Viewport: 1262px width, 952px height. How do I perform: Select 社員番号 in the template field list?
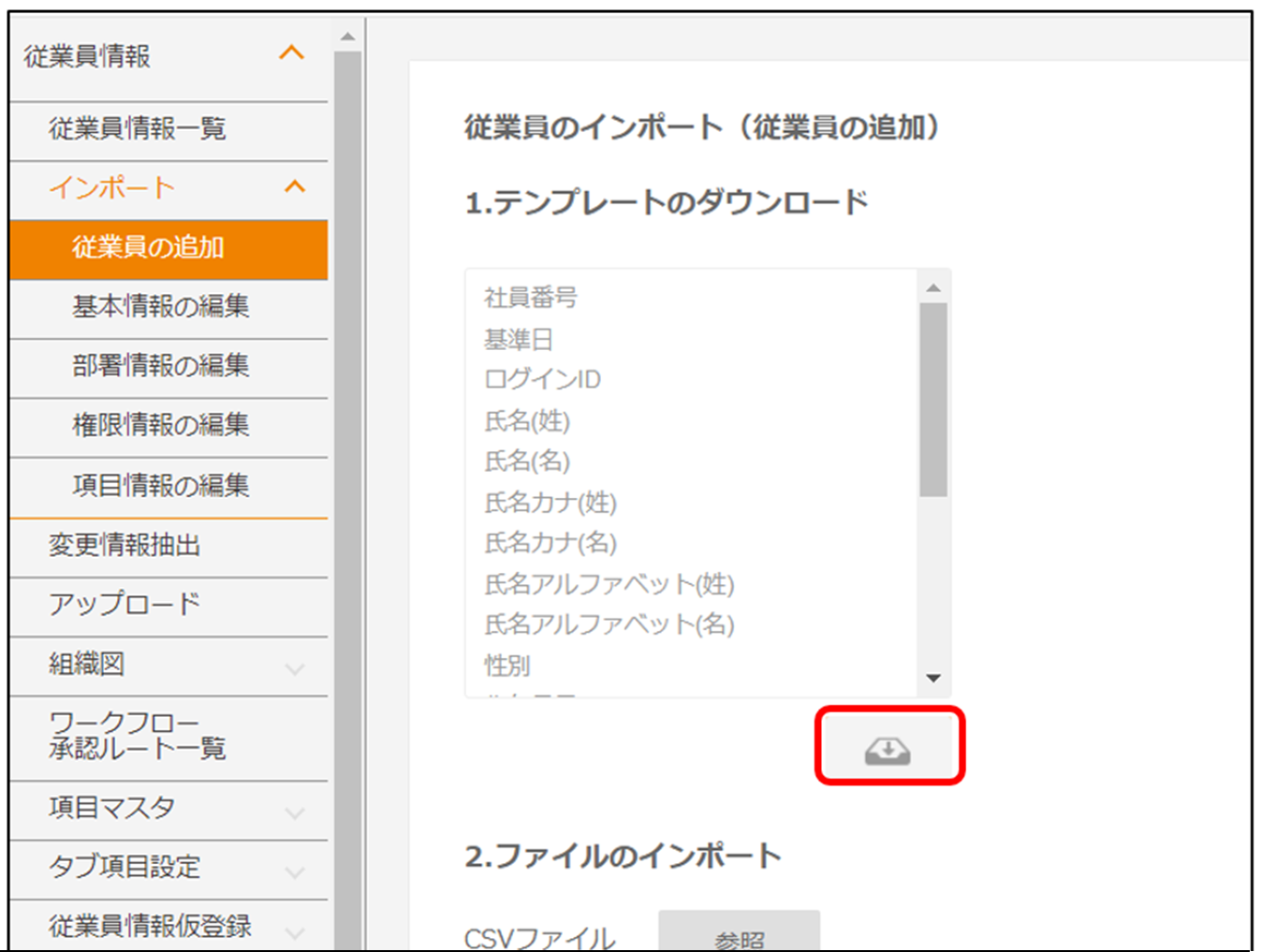[531, 298]
